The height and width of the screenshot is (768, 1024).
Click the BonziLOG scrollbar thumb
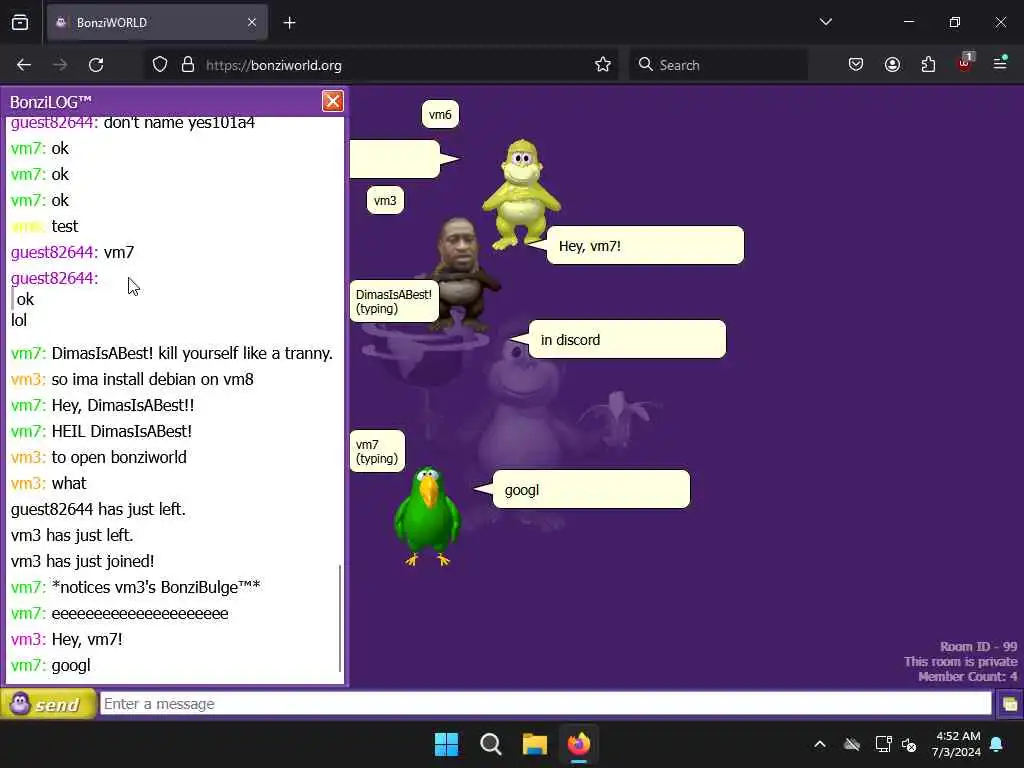coord(340,618)
